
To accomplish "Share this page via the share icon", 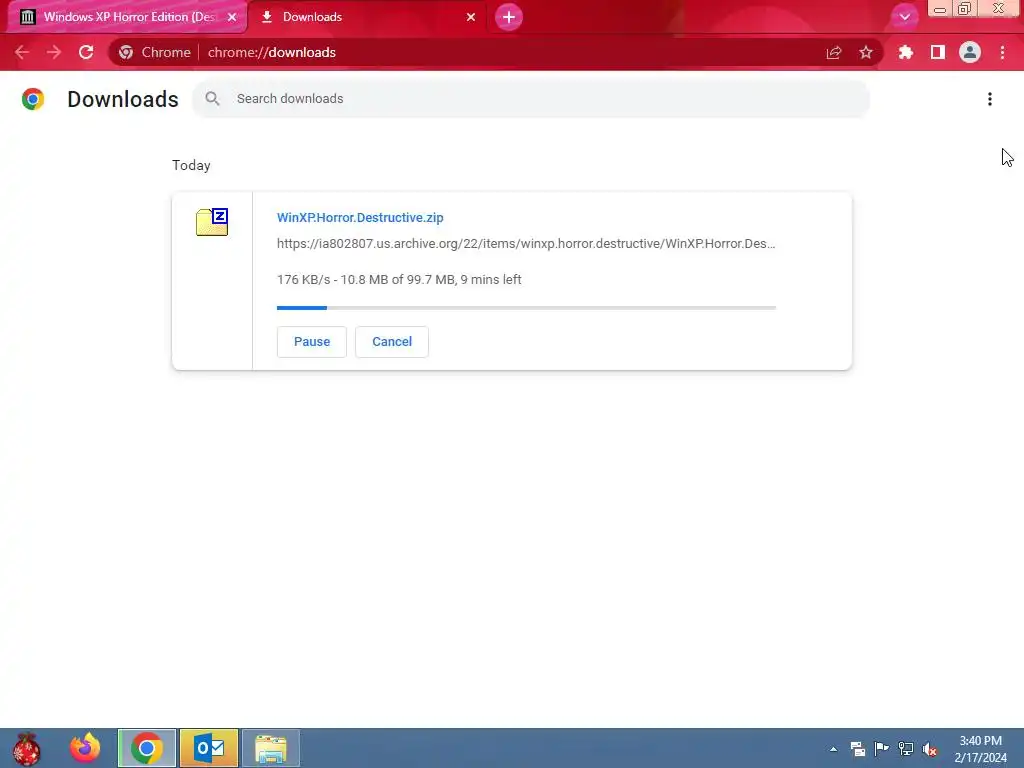I will click(834, 52).
